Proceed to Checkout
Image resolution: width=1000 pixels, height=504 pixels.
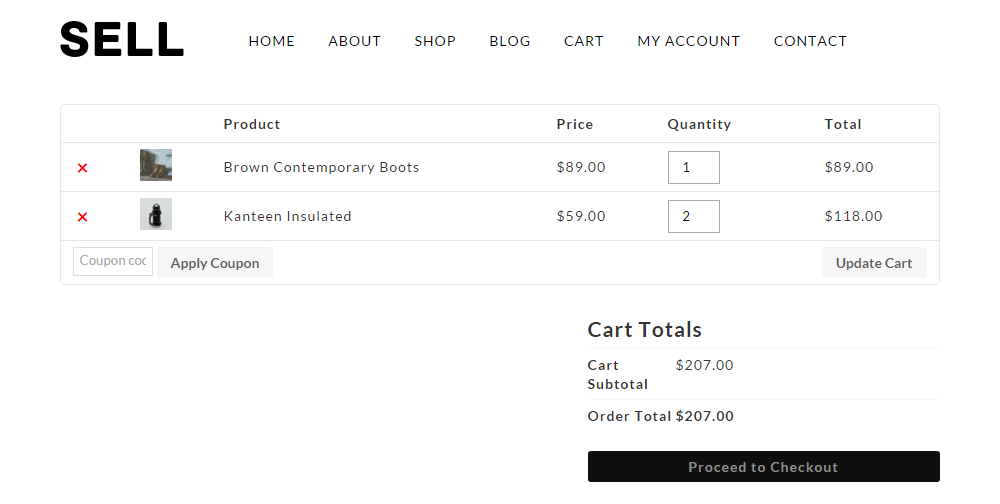pos(763,467)
